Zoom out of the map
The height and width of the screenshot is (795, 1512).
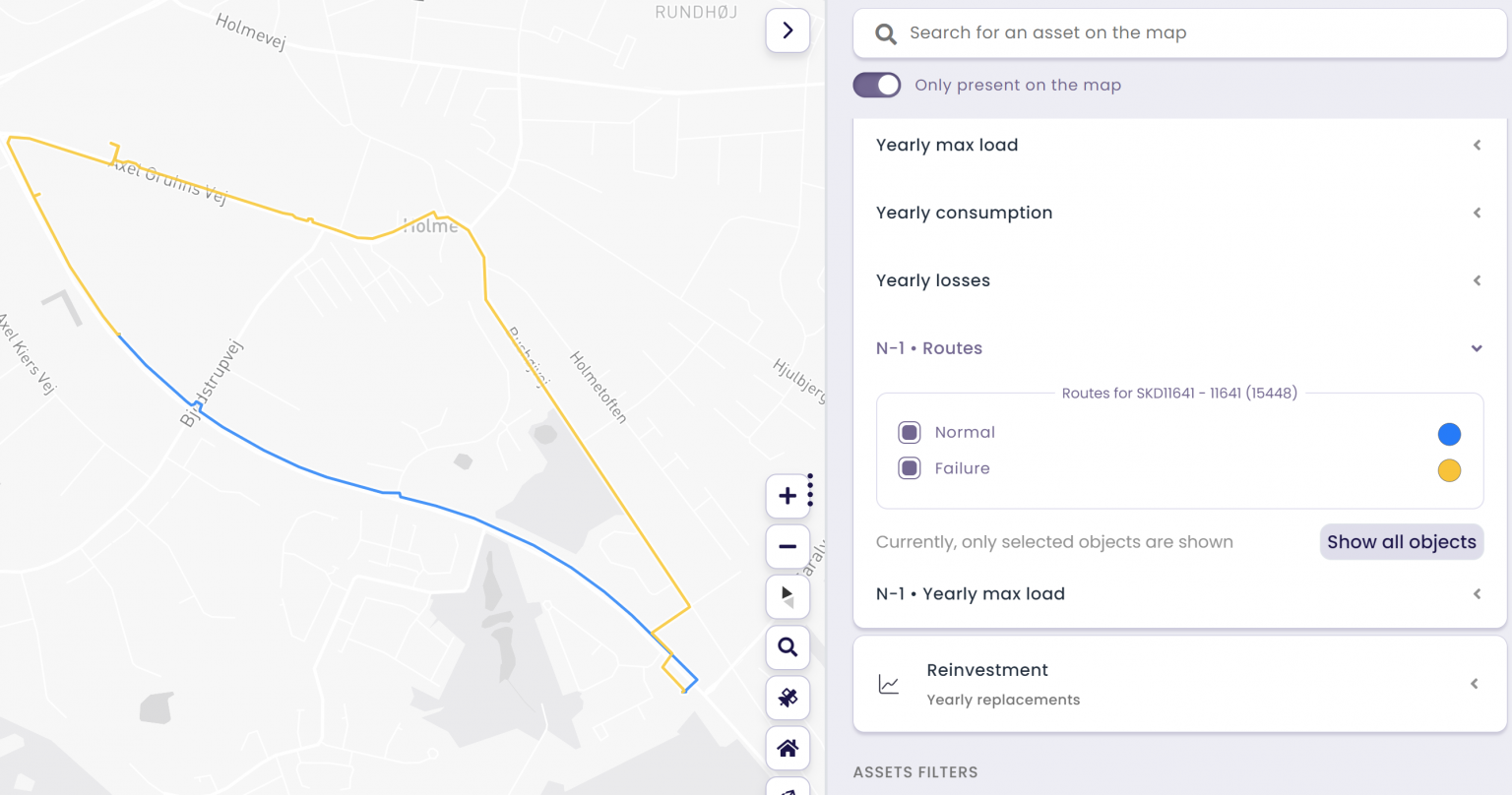(x=787, y=547)
